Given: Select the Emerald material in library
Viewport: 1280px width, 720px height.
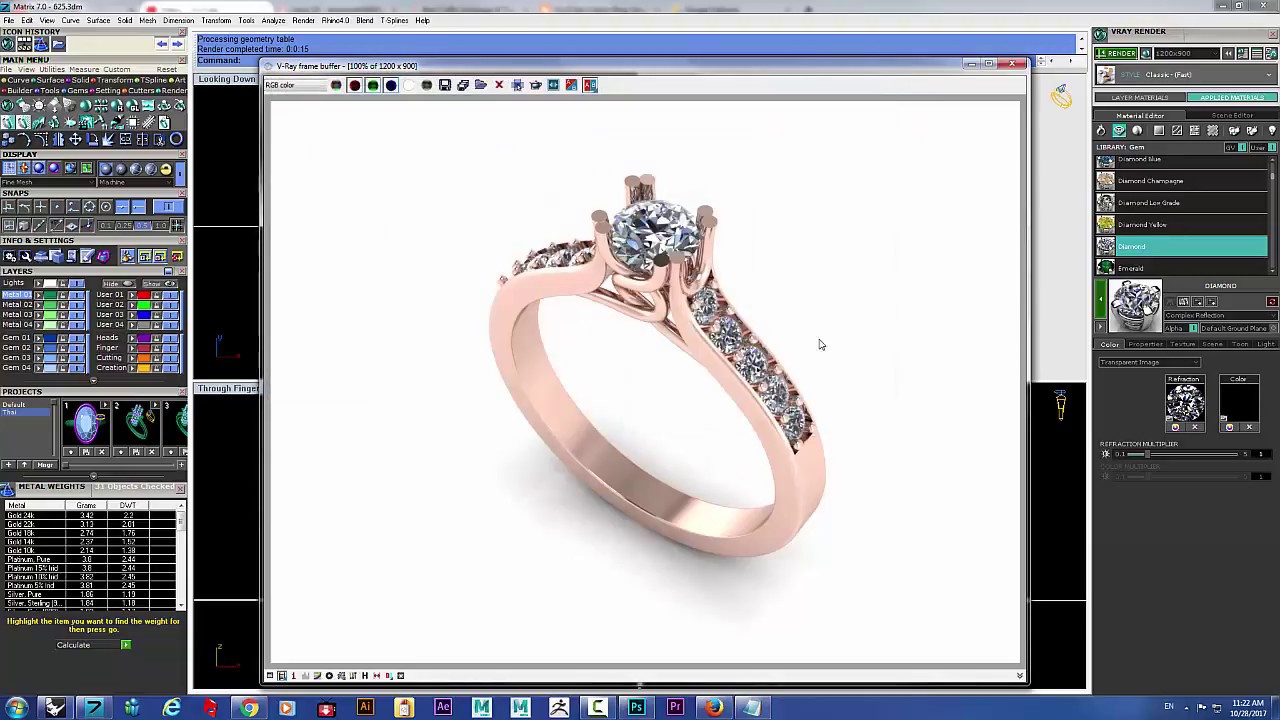Looking at the screenshot, I should pos(1182,268).
